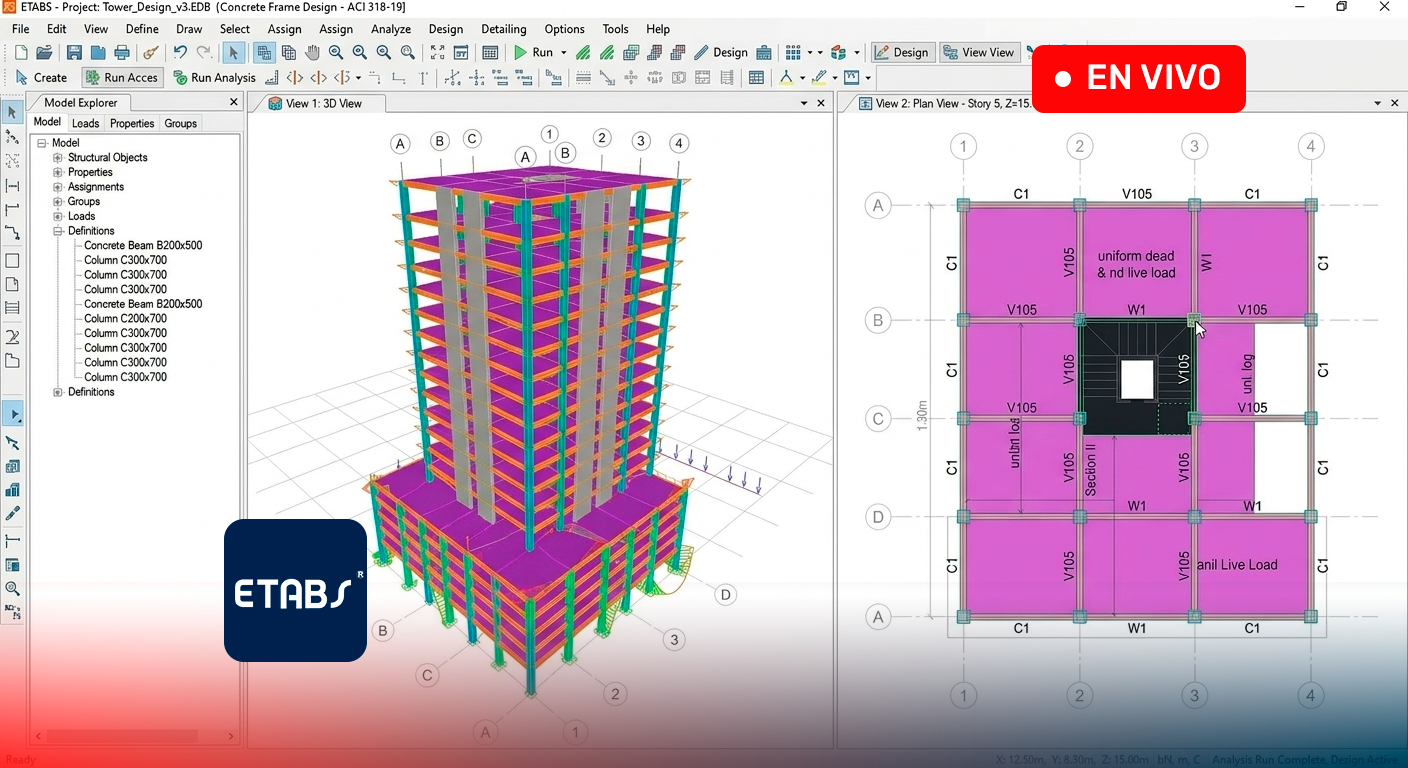1408x768 pixels.
Task: Open the Run dropdown arrow
Action: pyautogui.click(x=563, y=53)
